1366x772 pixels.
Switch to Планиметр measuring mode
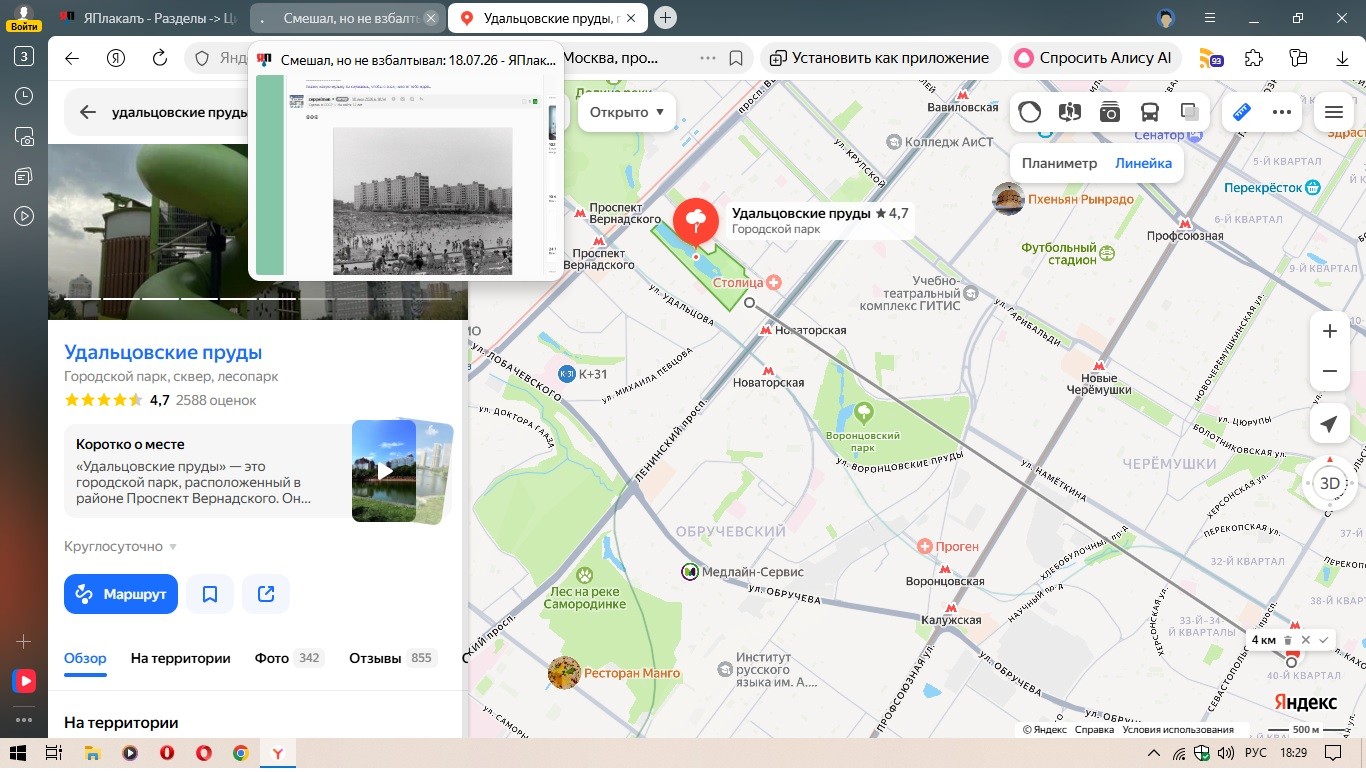click(x=1059, y=163)
